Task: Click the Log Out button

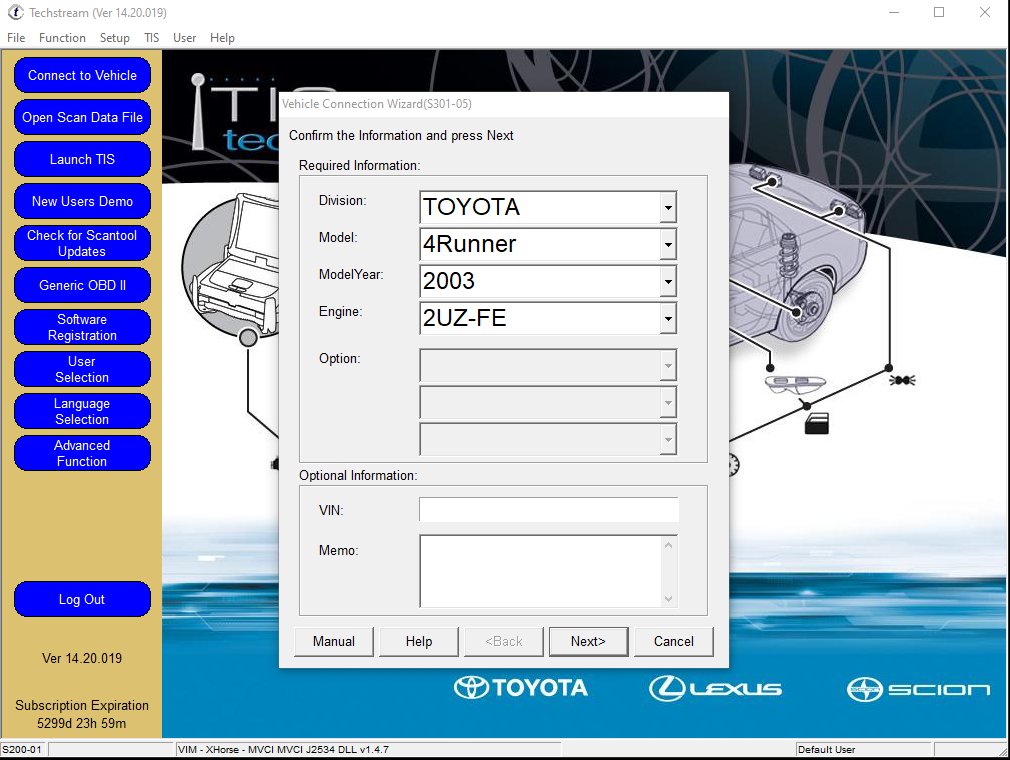Action: point(82,599)
